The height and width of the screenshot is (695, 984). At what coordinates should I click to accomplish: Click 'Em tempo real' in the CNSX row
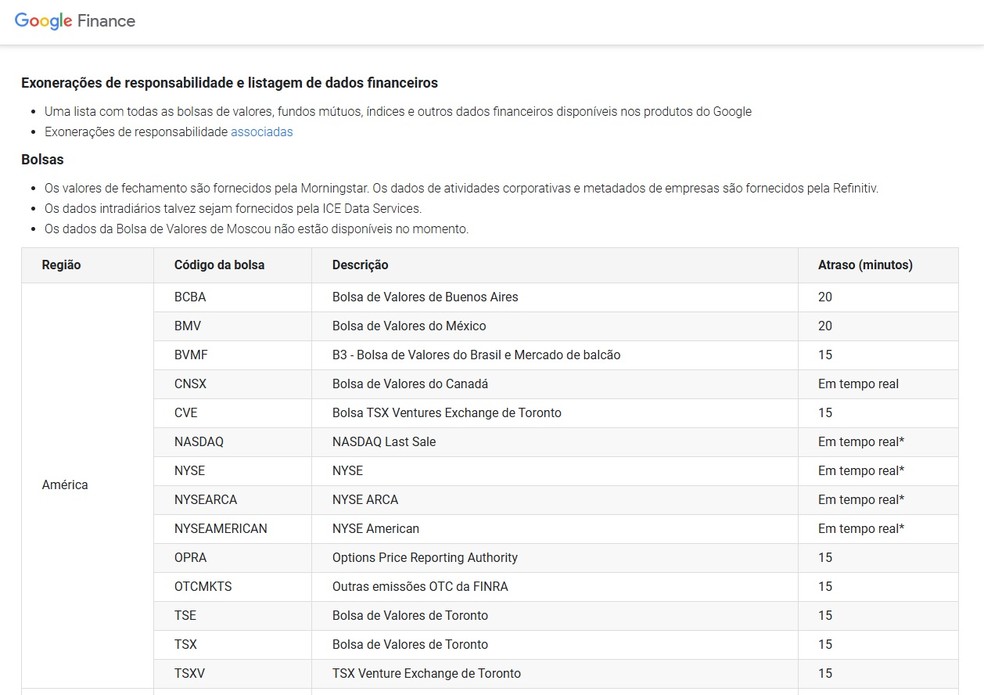858,384
